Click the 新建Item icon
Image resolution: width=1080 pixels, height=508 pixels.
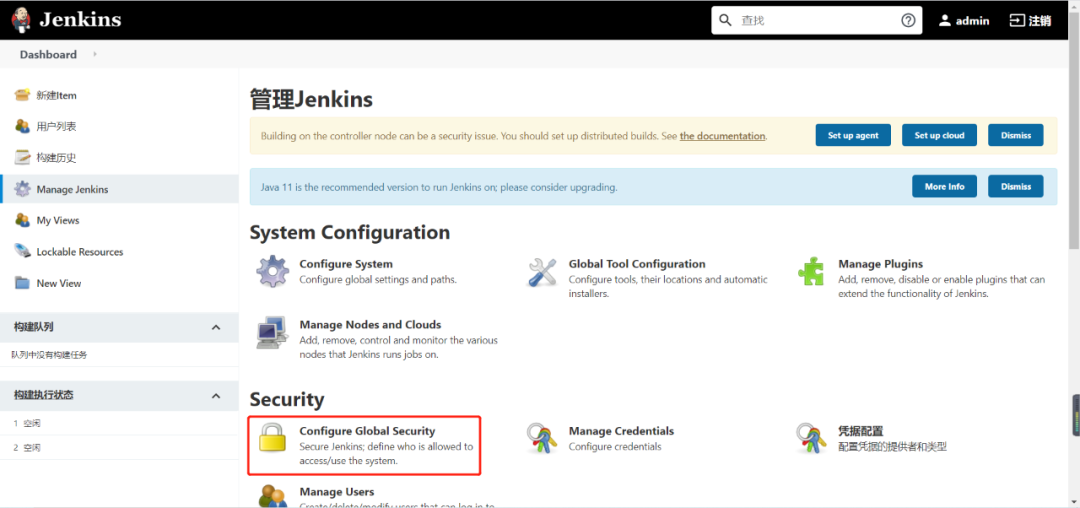[x=23, y=95]
